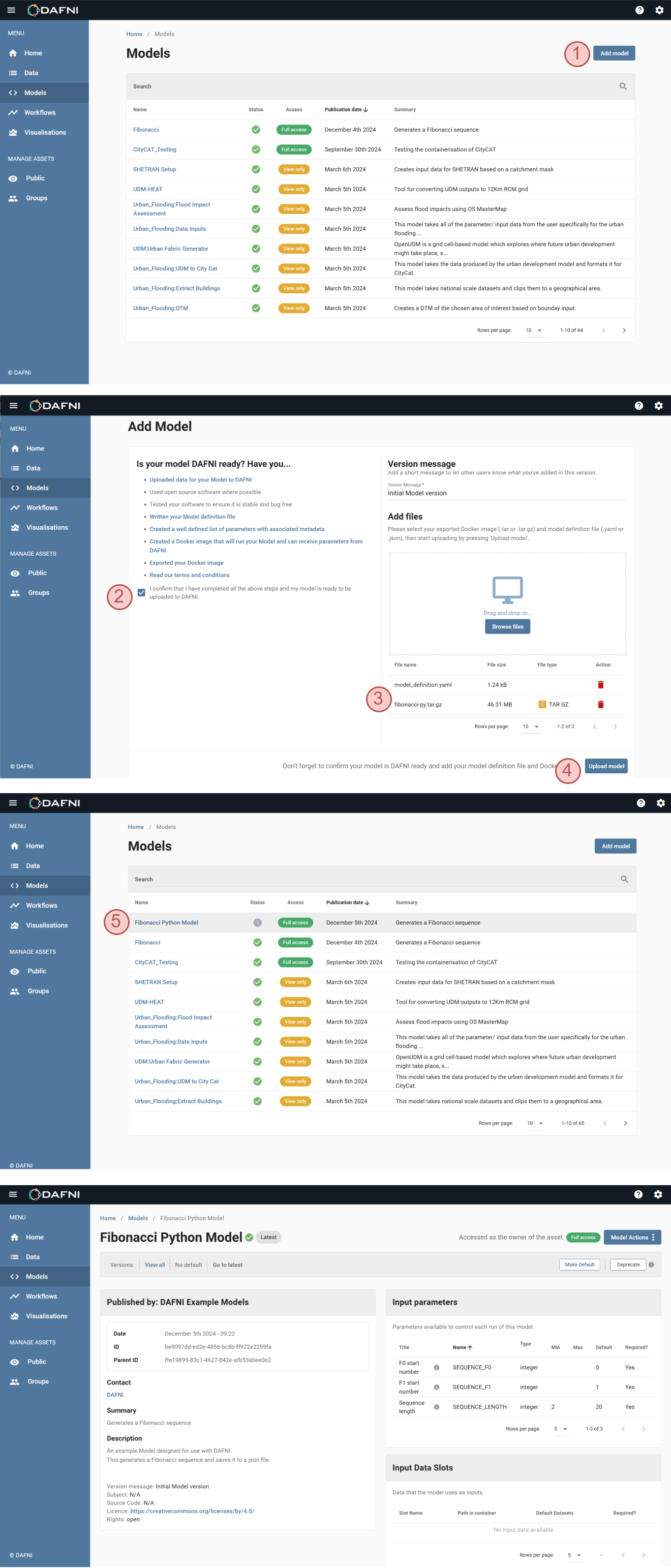Open the Model Actions dropdown
This screenshot has width=671, height=1568.
pyautogui.click(x=631, y=1237)
